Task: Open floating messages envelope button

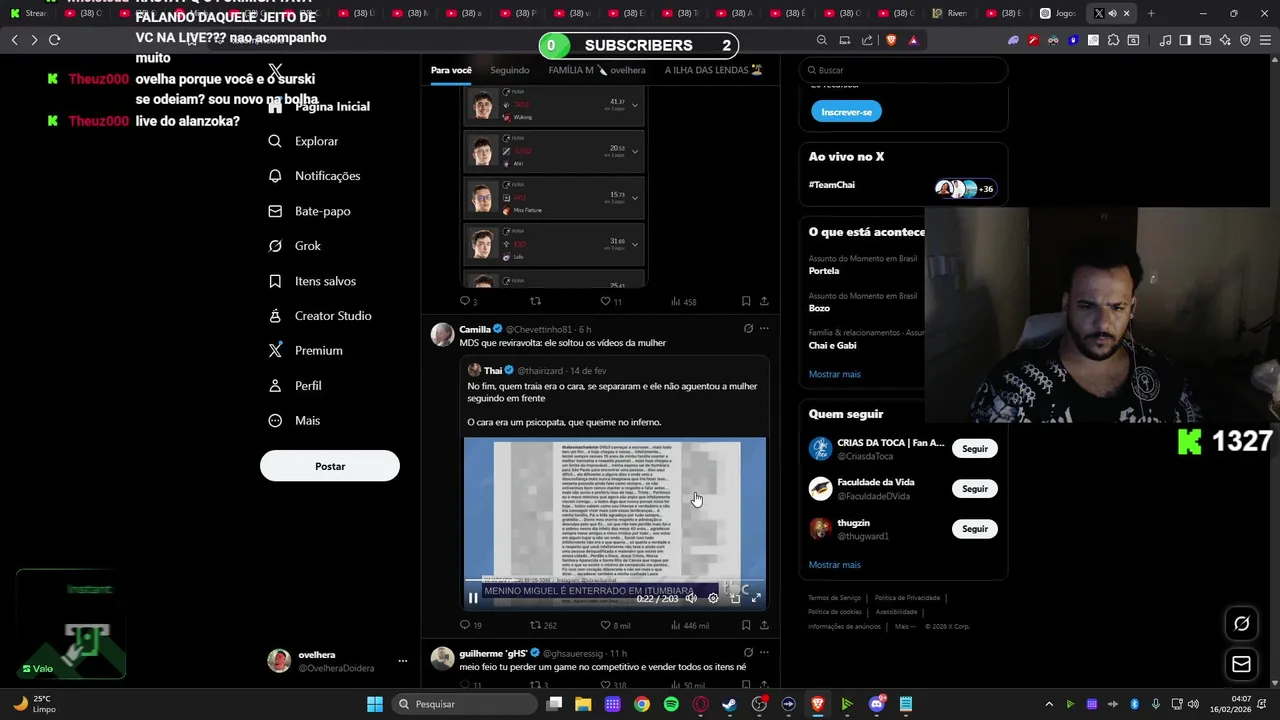Action: tap(1241, 664)
